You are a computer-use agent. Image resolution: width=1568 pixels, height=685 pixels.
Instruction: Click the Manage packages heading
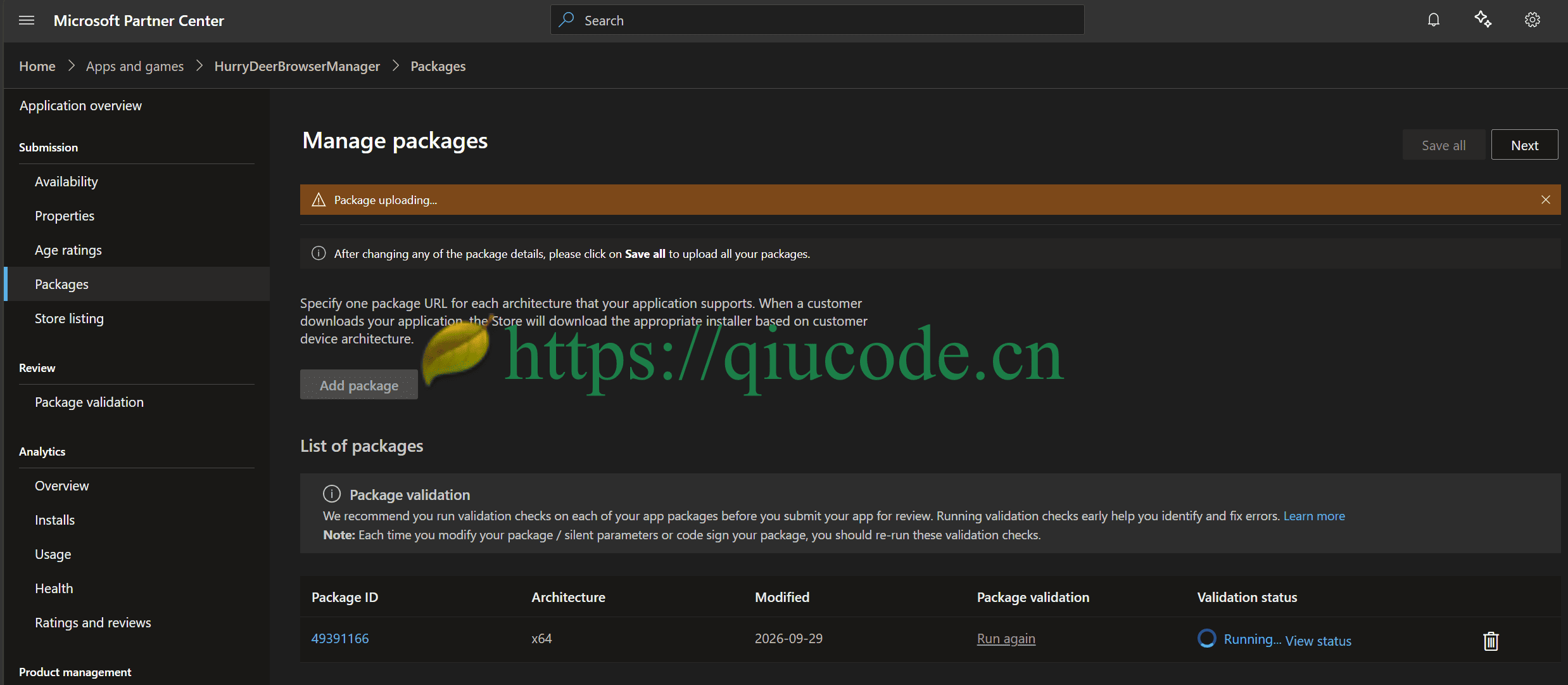[395, 141]
